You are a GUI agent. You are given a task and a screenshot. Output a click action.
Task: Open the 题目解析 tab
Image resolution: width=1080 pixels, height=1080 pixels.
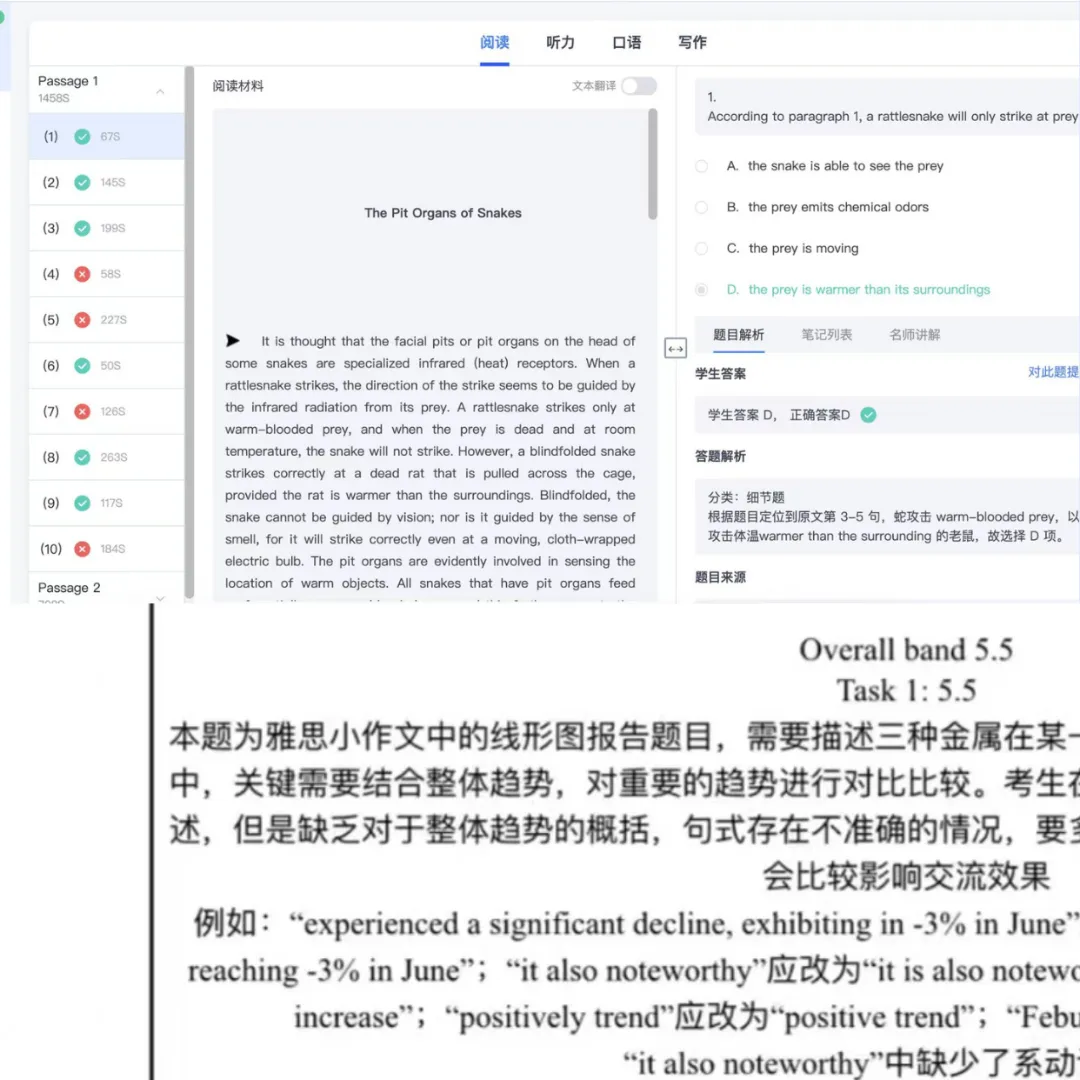pos(738,335)
